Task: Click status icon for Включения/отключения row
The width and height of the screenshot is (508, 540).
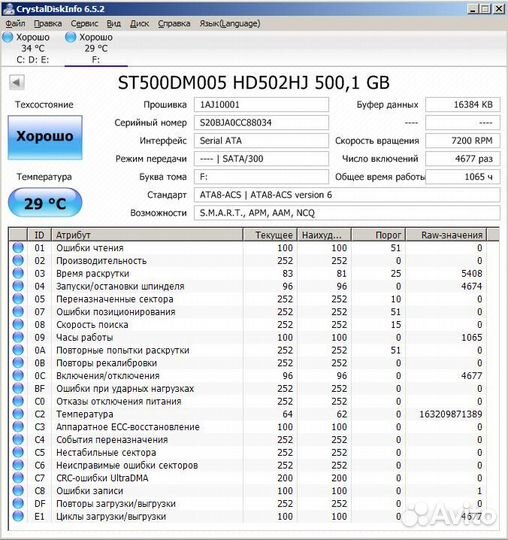Action: tap(18, 375)
